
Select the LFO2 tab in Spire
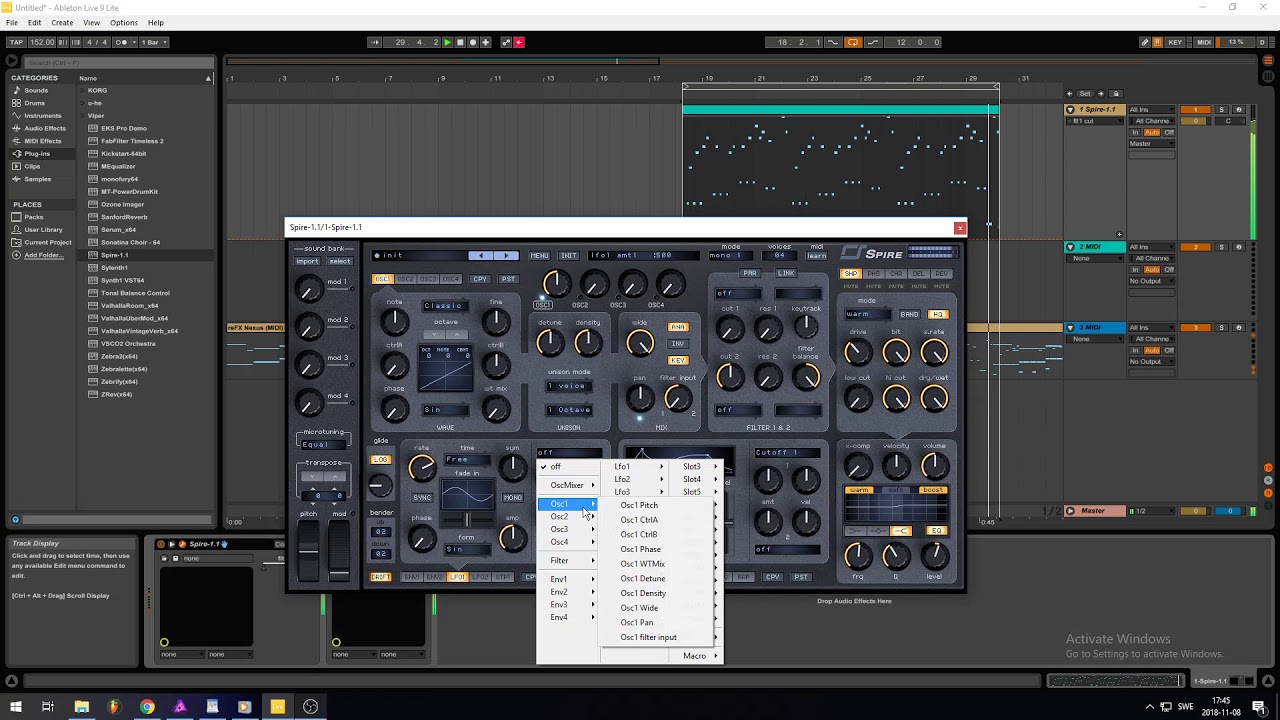tap(480, 577)
